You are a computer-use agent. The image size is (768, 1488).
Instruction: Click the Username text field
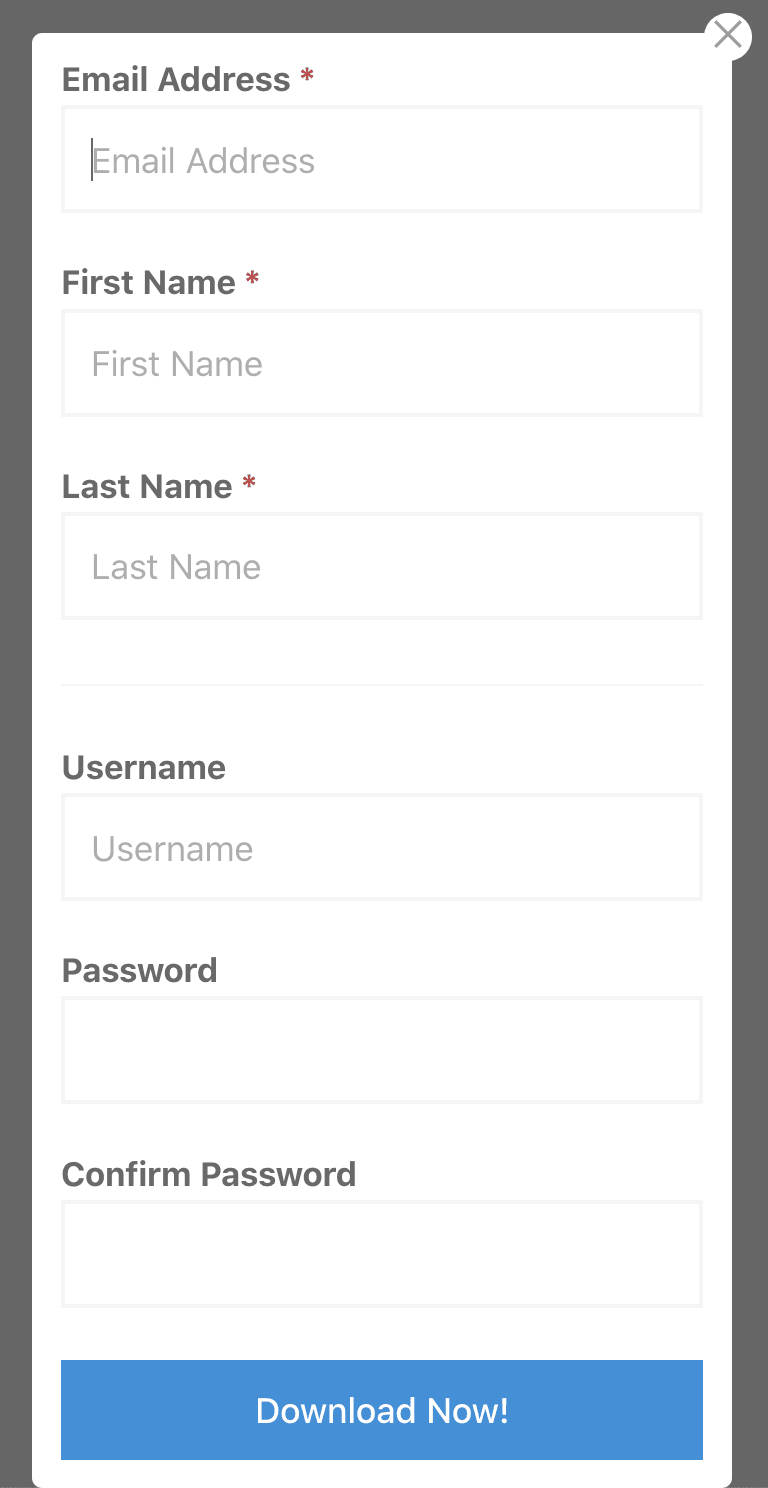[382, 848]
